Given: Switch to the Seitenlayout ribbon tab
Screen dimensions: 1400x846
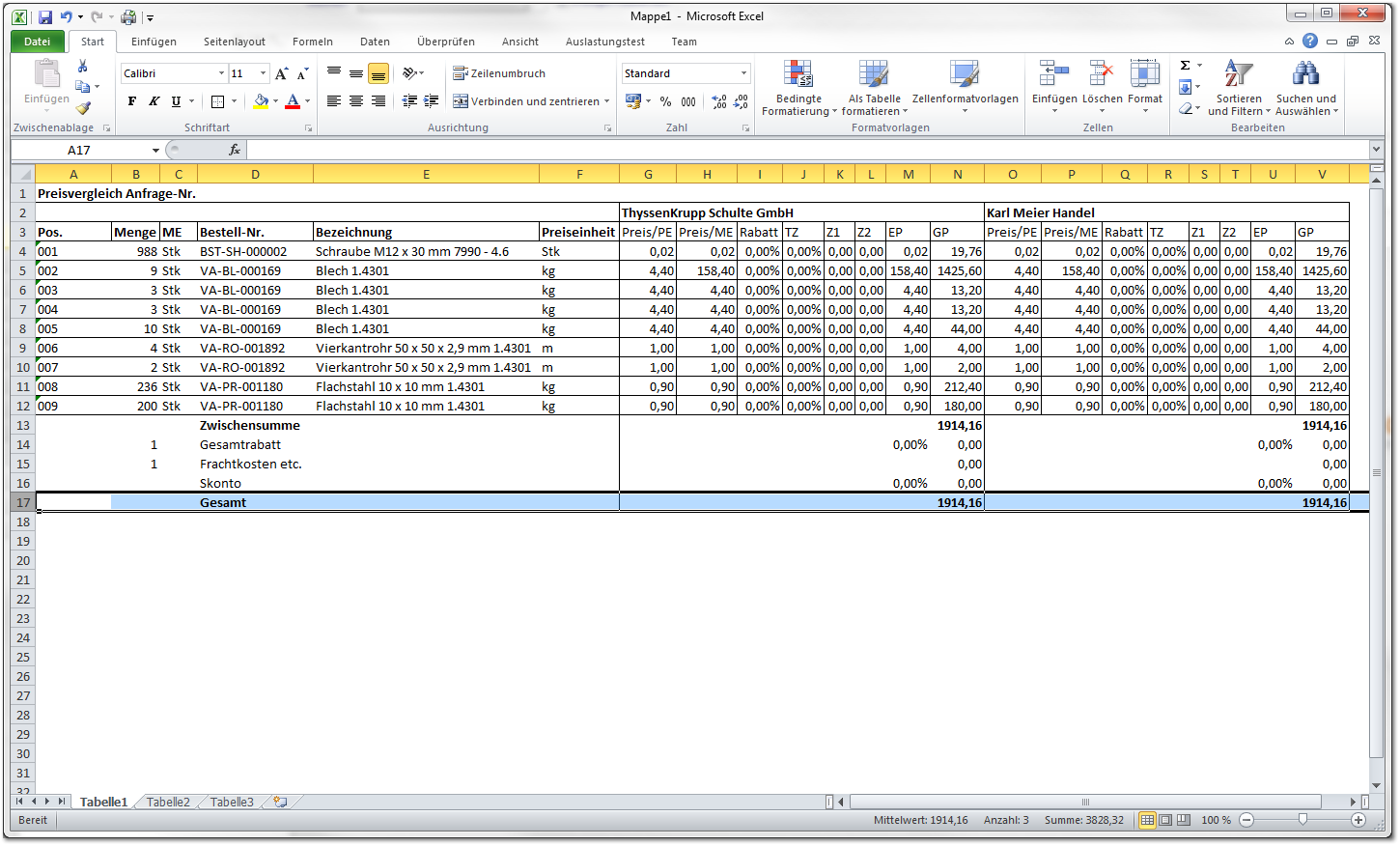Looking at the screenshot, I should 235,42.
